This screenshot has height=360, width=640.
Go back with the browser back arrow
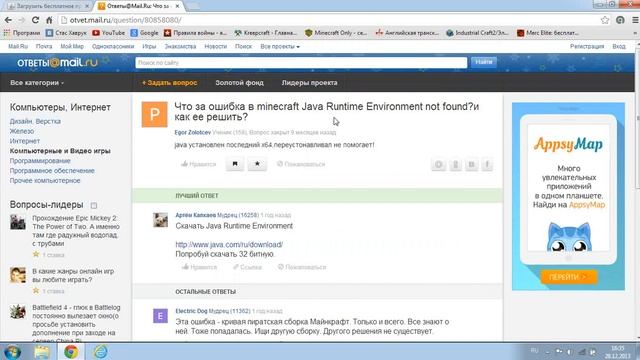tap(8, 20)
